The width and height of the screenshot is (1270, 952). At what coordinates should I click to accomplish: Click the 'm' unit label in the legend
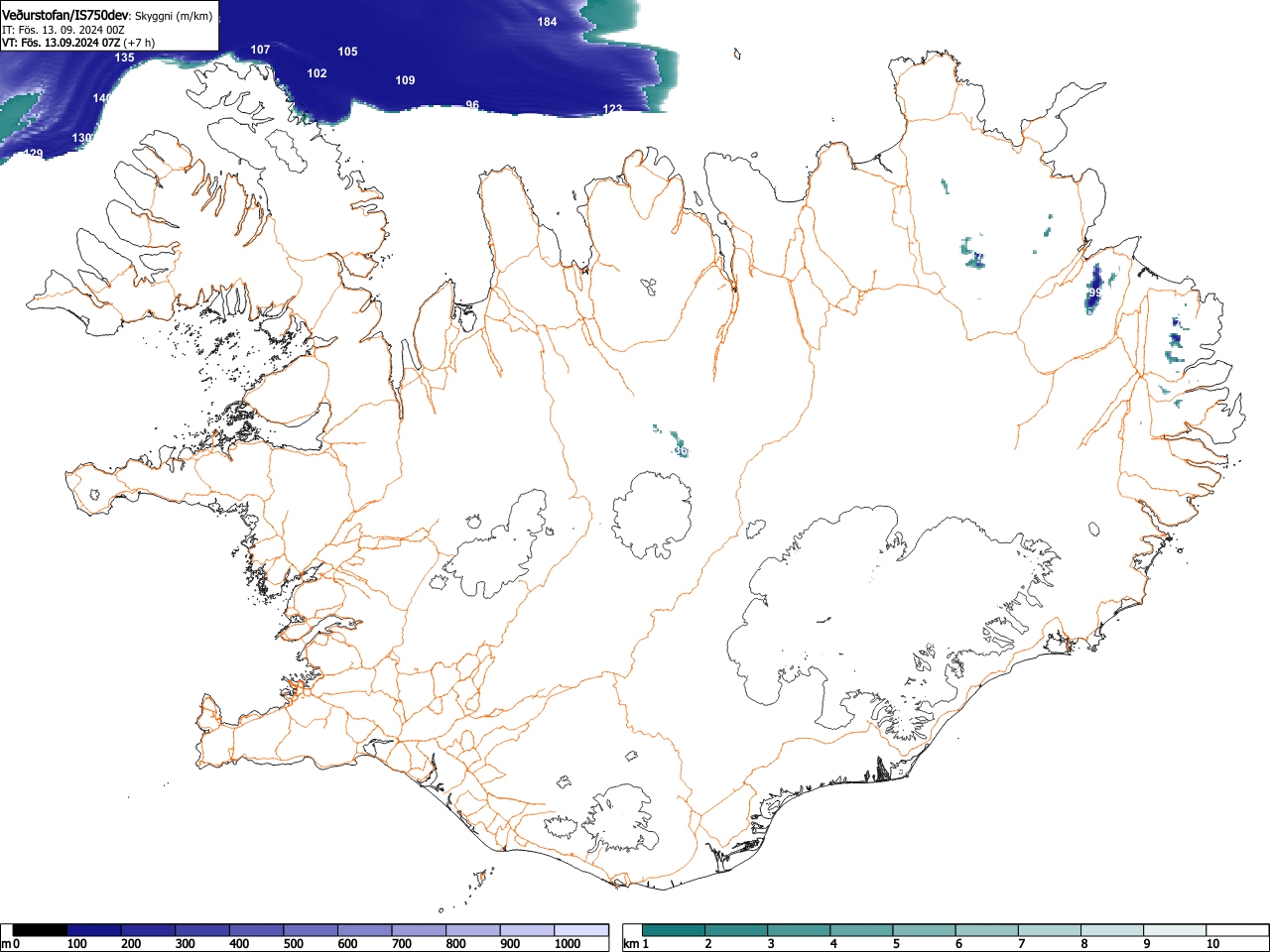(x=6, y=944)
